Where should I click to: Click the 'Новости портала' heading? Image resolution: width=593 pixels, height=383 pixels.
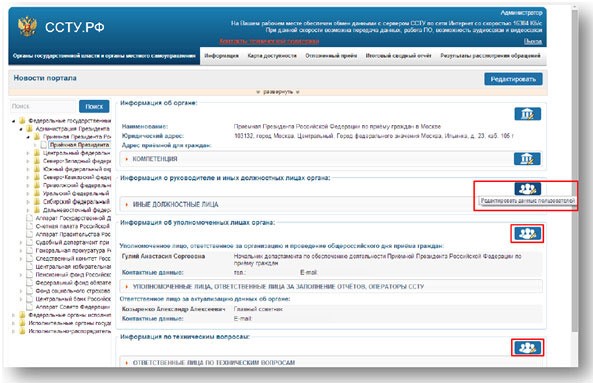click(x=45, y=78)
